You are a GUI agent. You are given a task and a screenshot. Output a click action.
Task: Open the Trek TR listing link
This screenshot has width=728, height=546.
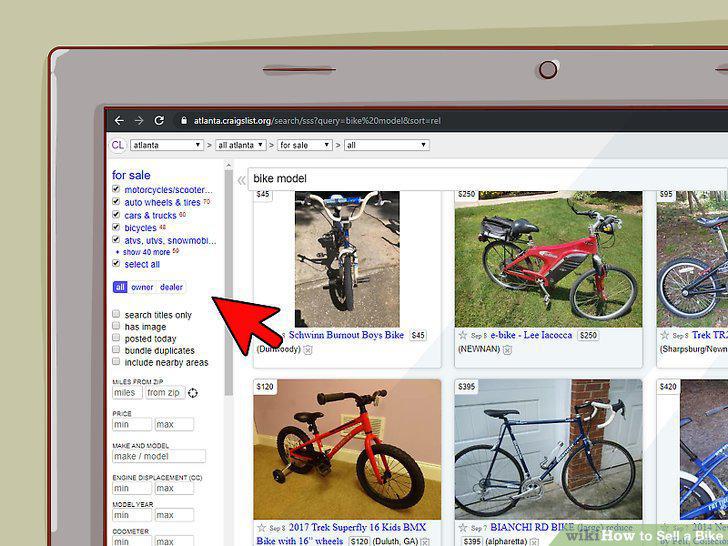[709, 335]
